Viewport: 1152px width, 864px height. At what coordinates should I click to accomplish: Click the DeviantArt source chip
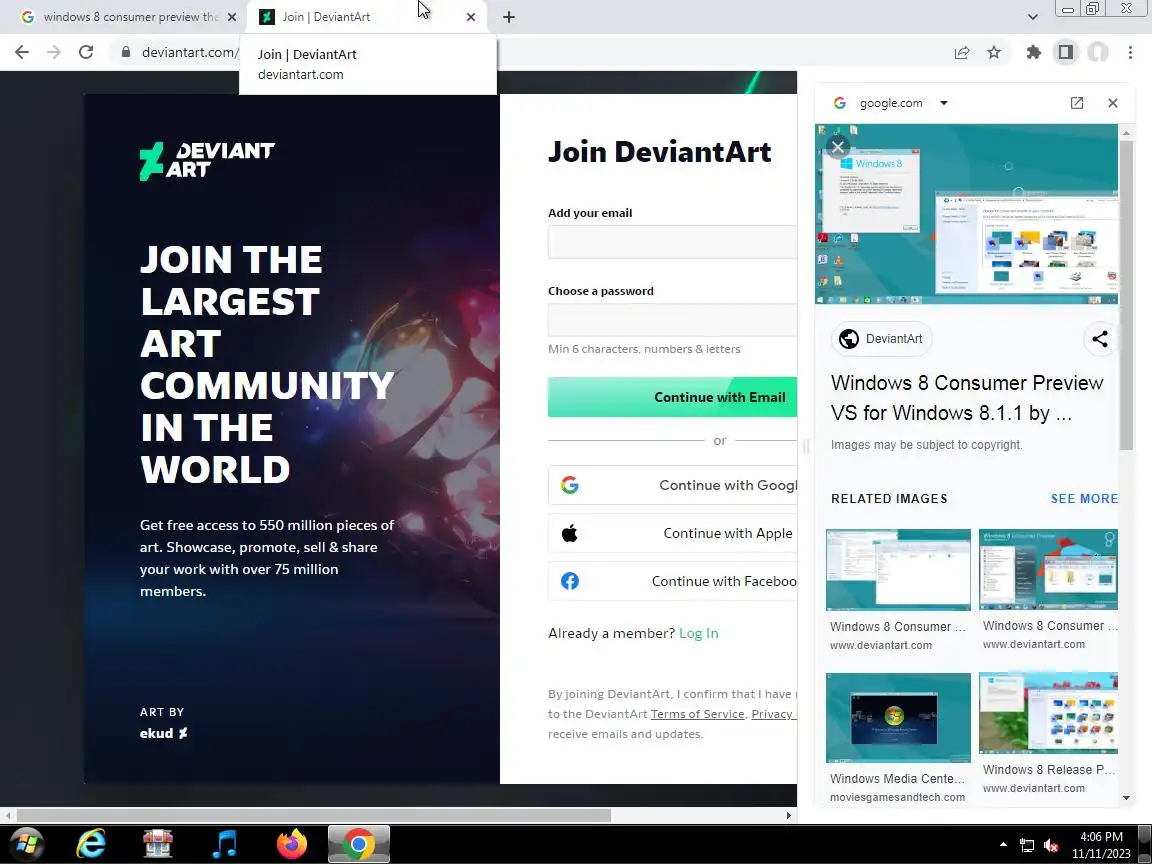[x=881, y=339]
